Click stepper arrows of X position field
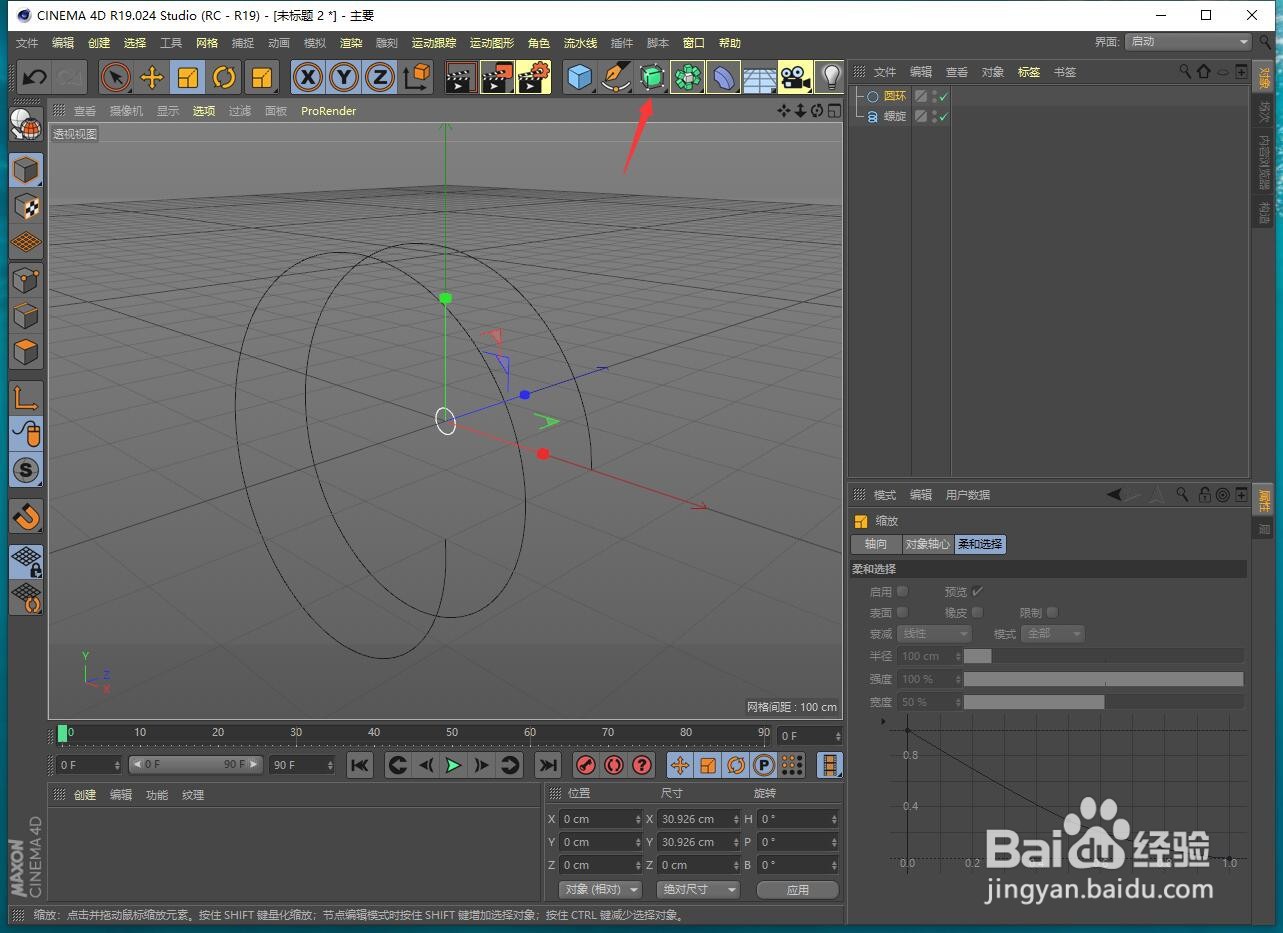This screenshot has width=1283, height=933. (638, 819)
